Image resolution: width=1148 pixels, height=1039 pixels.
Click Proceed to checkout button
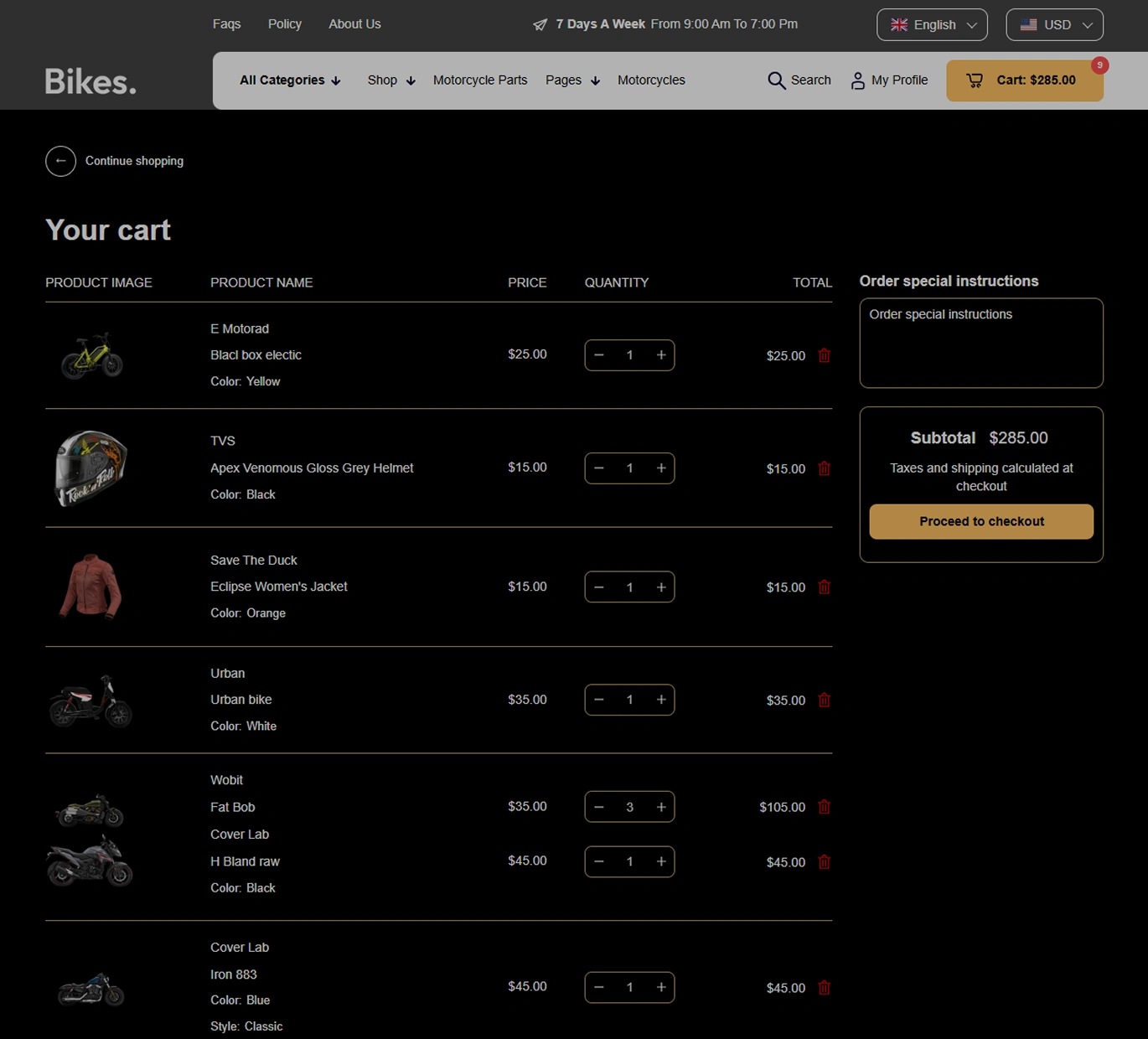(x=981, y=521)
